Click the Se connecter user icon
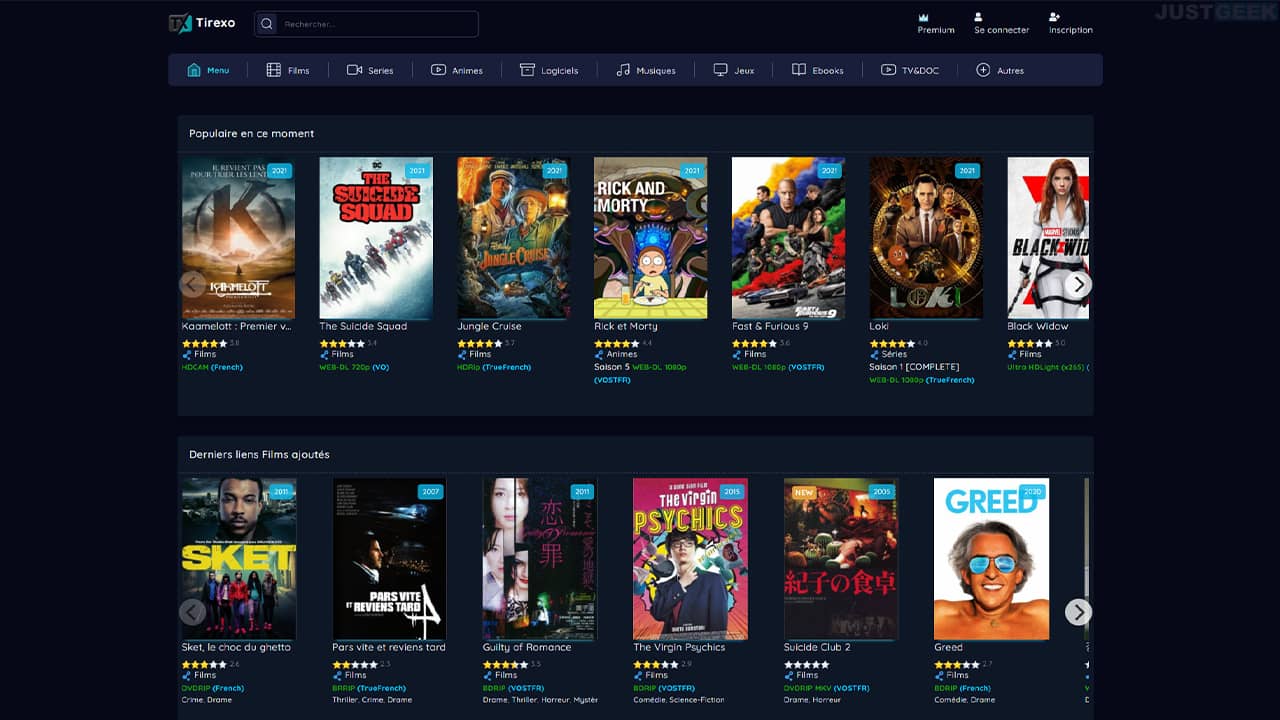Image resolution: width=1280 pixels, height=720 pixels. pos(979,17)
